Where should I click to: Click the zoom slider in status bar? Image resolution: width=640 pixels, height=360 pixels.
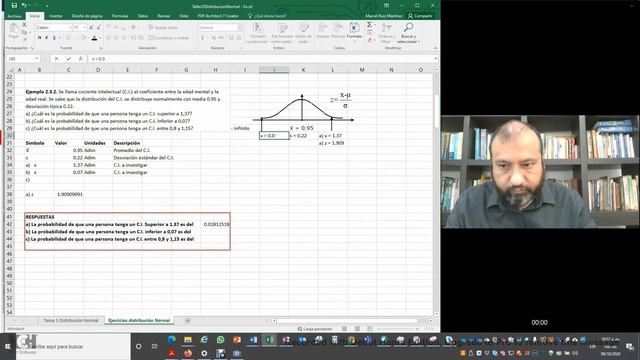click(x=398, y=329)
